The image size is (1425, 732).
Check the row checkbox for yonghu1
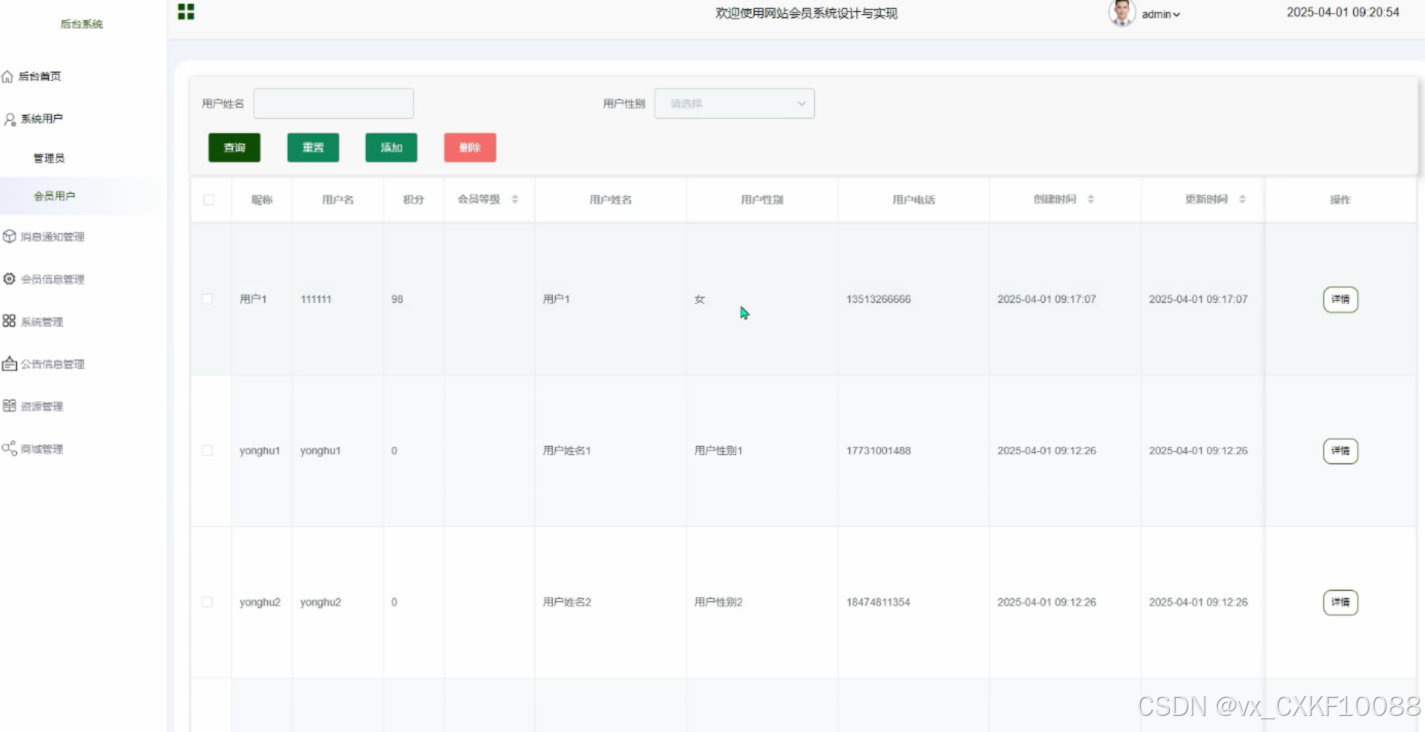point(208,451)
